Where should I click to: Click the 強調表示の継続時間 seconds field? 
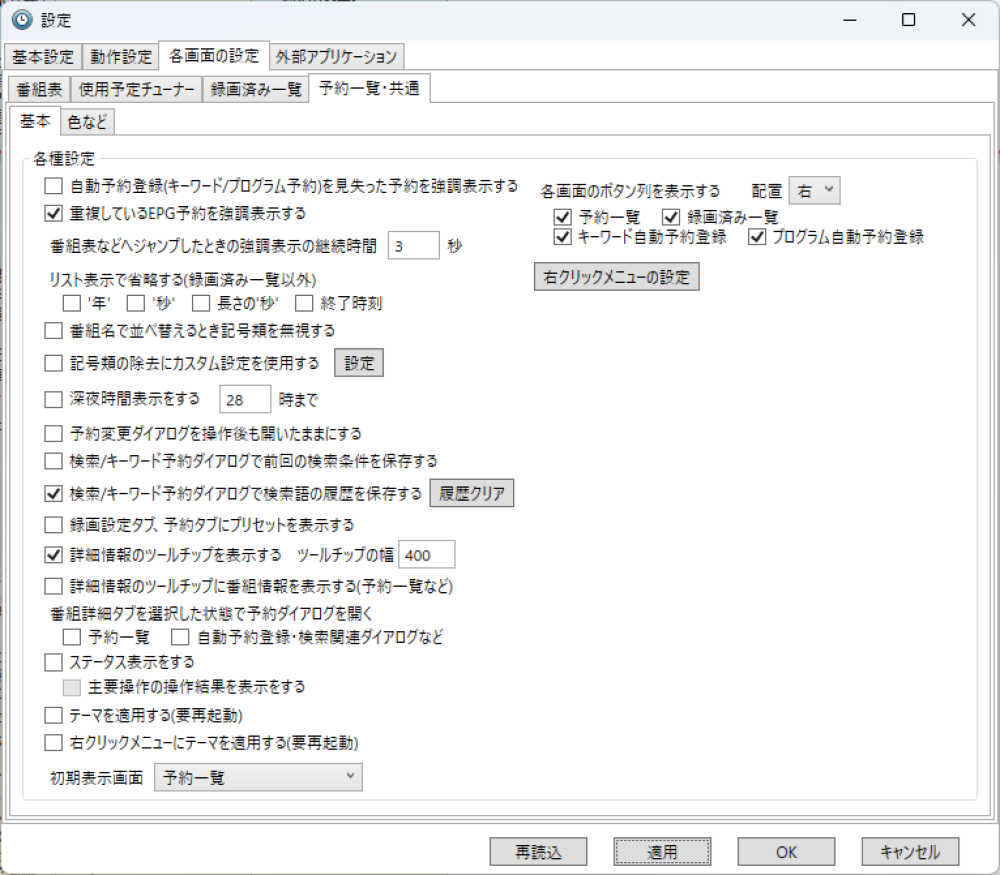point(413,246)
